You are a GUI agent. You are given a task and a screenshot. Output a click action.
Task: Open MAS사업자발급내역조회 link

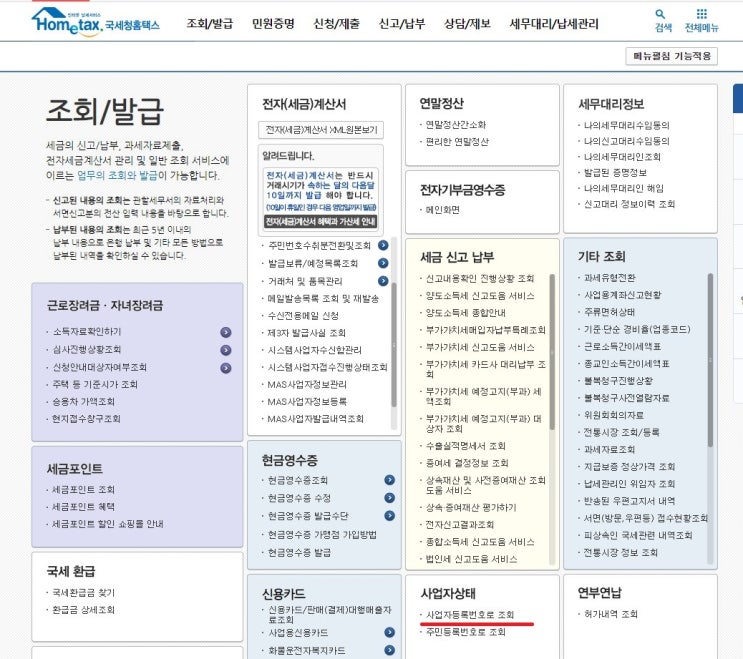click(316, 419)
